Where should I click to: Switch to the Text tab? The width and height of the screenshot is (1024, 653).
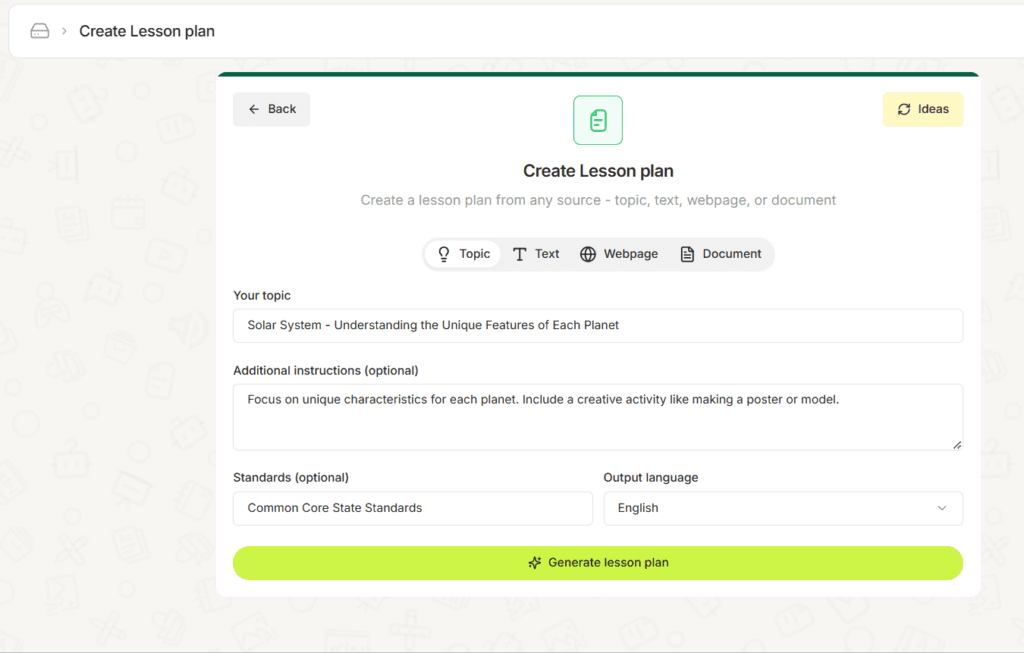tap(536, 254)
